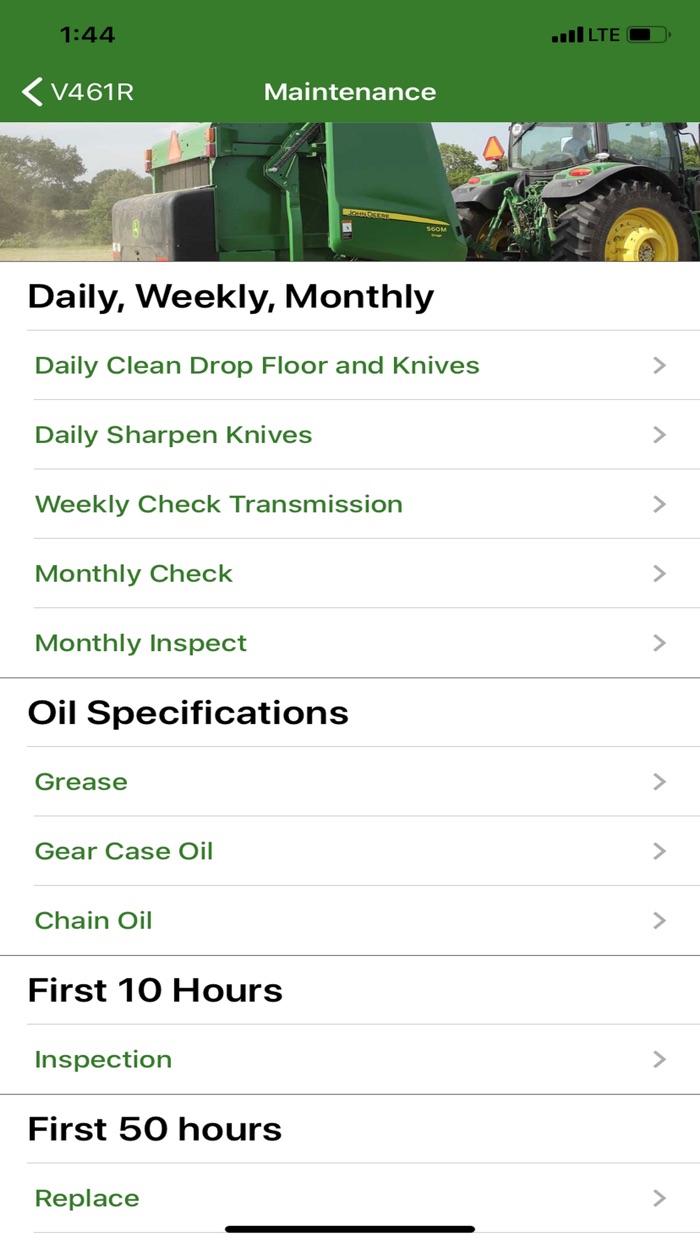
Task: Open Daily Sharpen Knives item
Action: click(x=173, y=435)
